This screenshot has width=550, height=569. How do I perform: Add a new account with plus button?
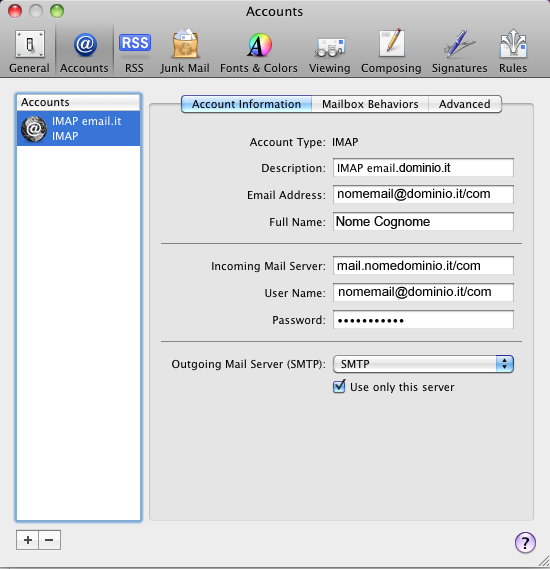(x=28, y=540)
